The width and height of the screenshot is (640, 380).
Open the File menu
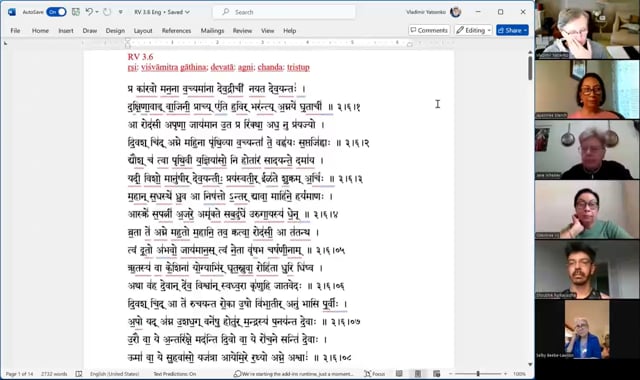coord(15,31)
